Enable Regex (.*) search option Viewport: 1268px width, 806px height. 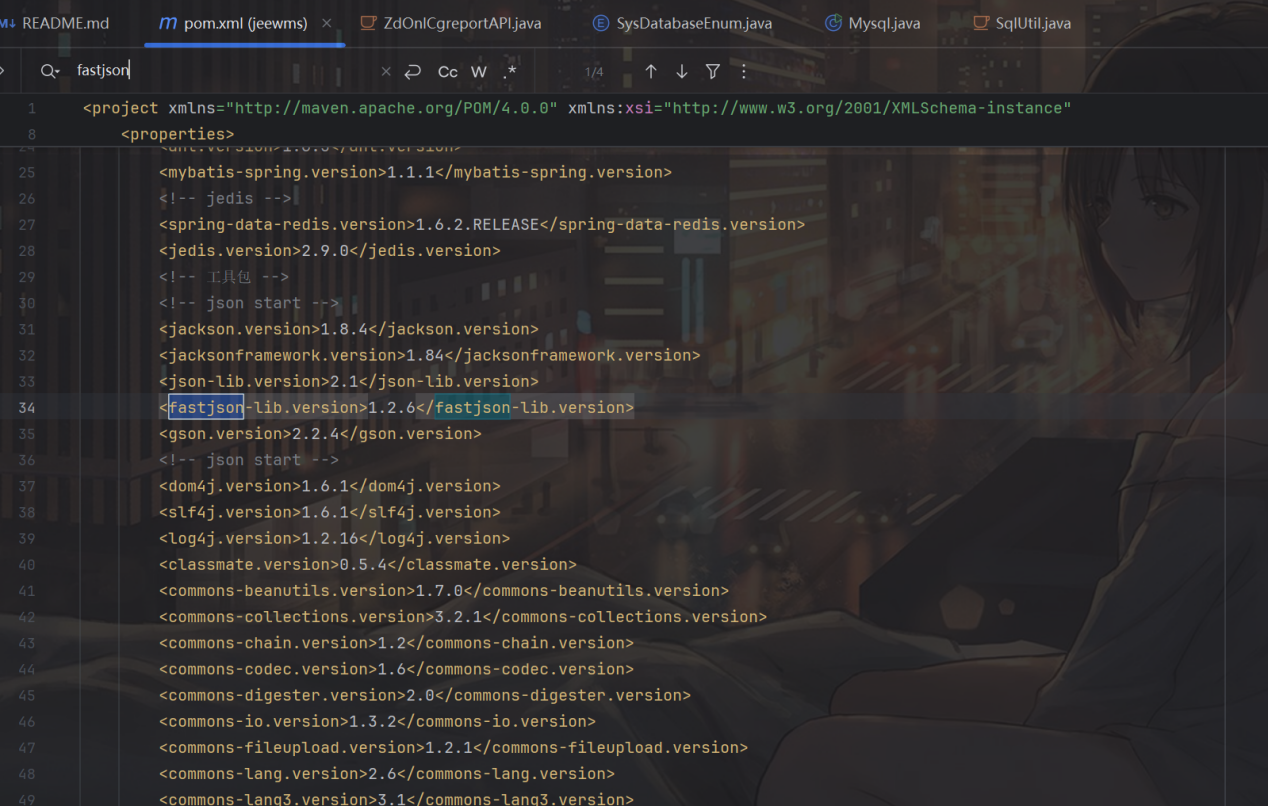click(510, 72)
